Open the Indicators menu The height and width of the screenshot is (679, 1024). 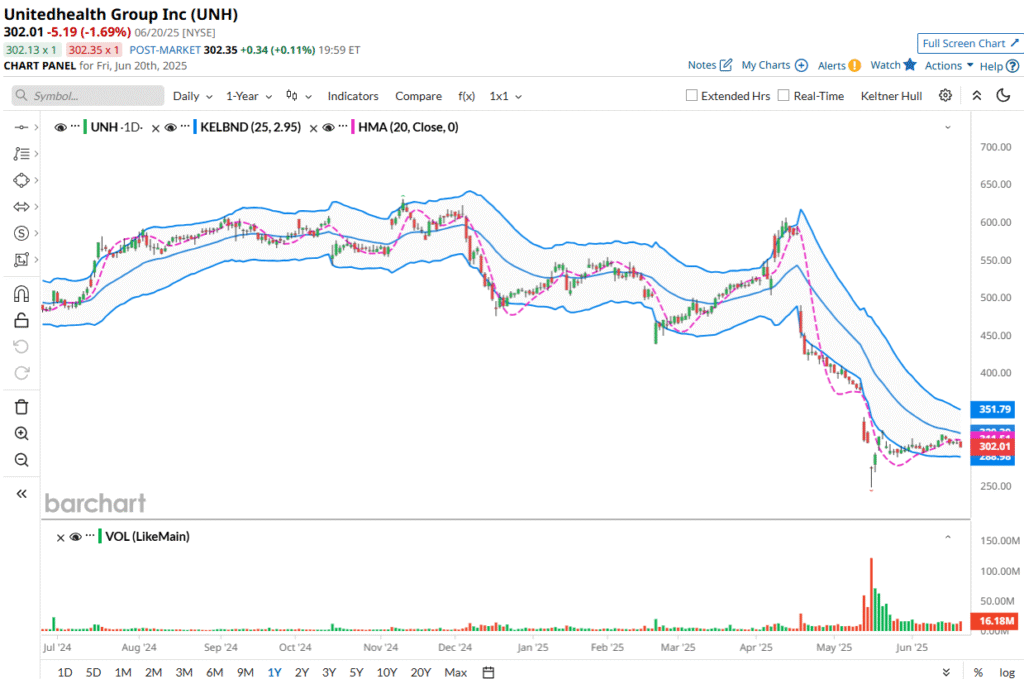[x=353, y=96]
